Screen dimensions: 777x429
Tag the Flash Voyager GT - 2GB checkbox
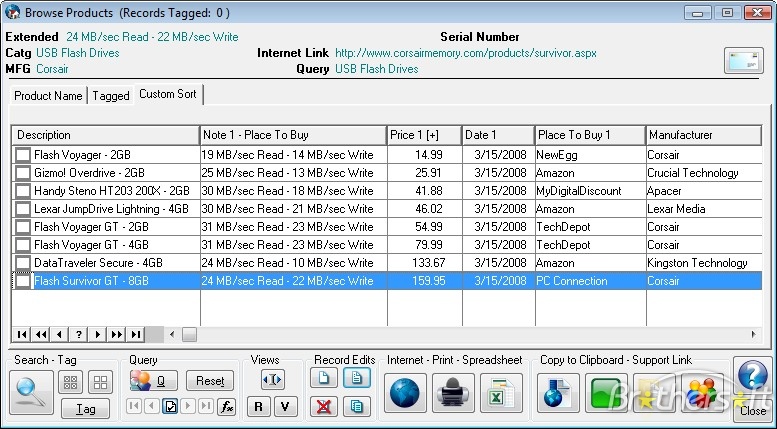[x=23, y=227]
